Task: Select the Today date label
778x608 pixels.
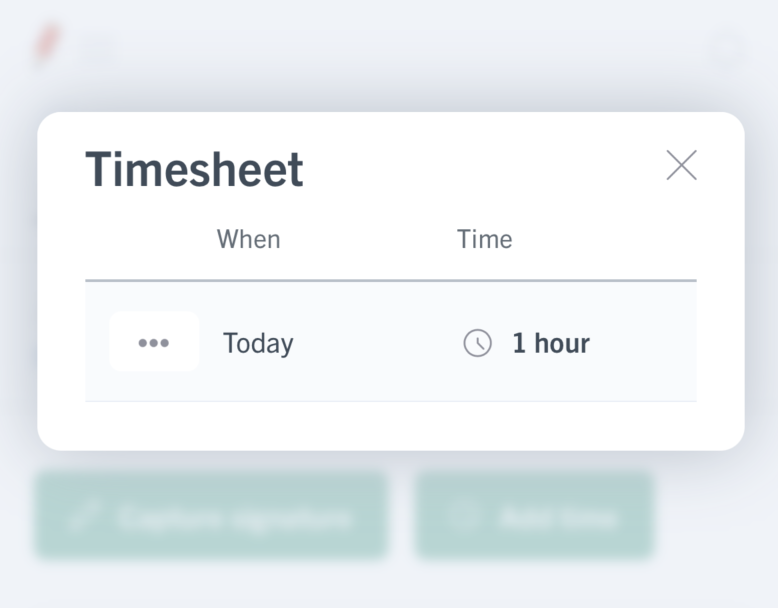Action: click(x=258, y=343)
